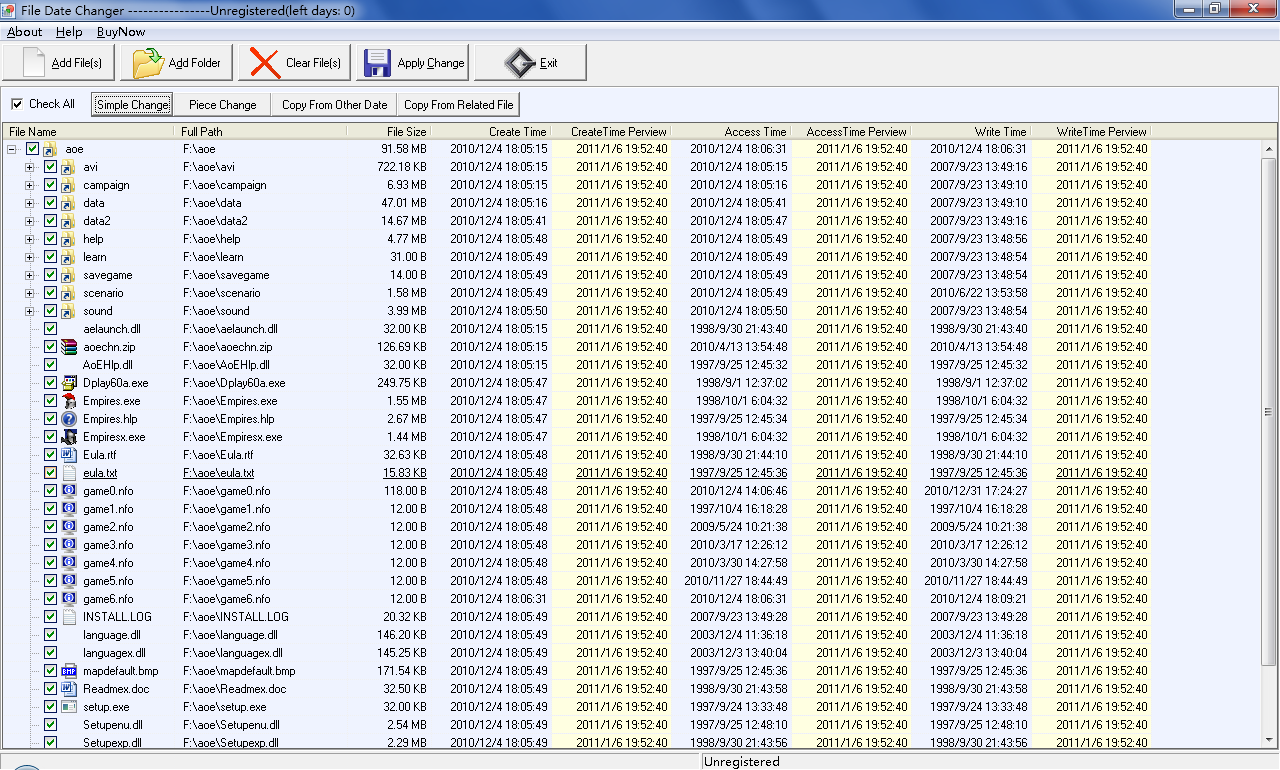The height and width of the screenshot is (770, 1280).
Task: Uncheck the aoe root folder checkbox
Action: 33,148
